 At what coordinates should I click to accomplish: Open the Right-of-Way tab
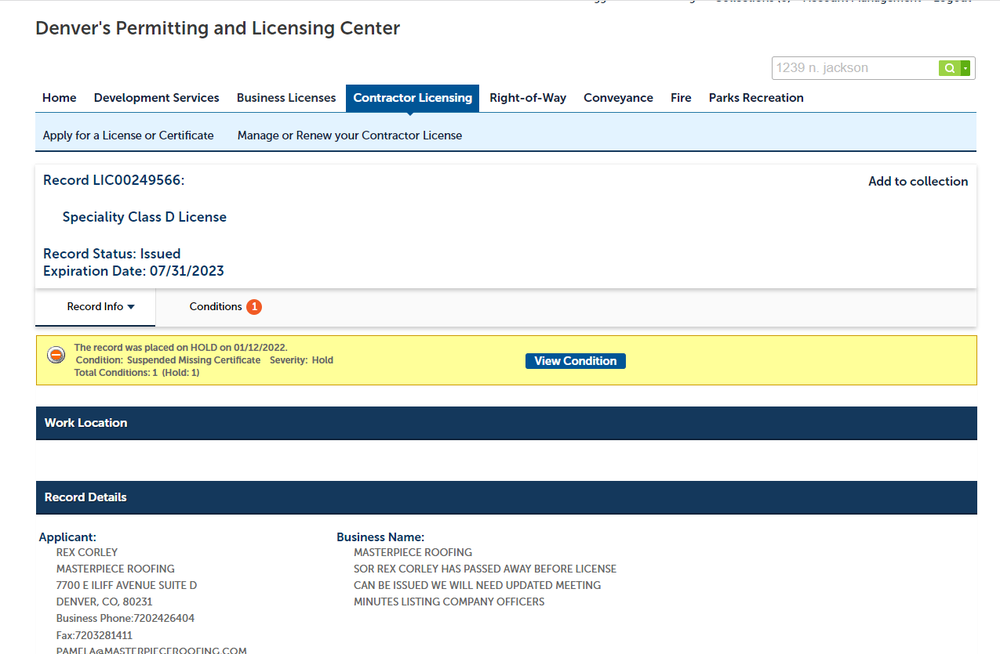[x=528, y=98]
